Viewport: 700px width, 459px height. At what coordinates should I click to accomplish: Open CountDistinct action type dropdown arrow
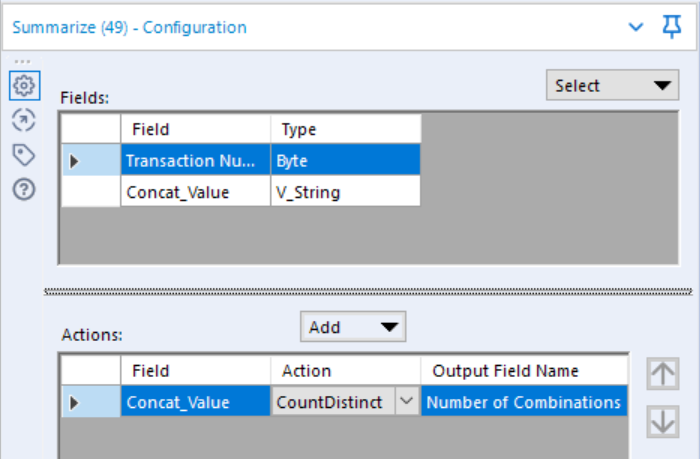click(407, 401)
